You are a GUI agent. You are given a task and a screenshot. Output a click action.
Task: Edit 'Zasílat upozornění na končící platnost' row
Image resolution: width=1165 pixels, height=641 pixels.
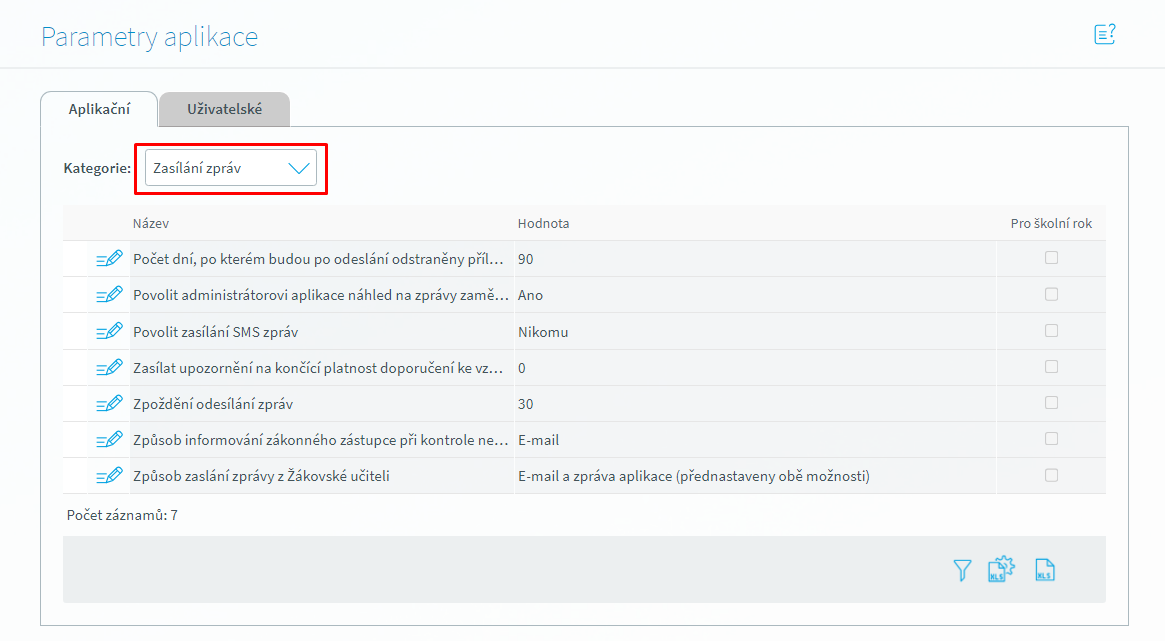click(x=109, y=368)
